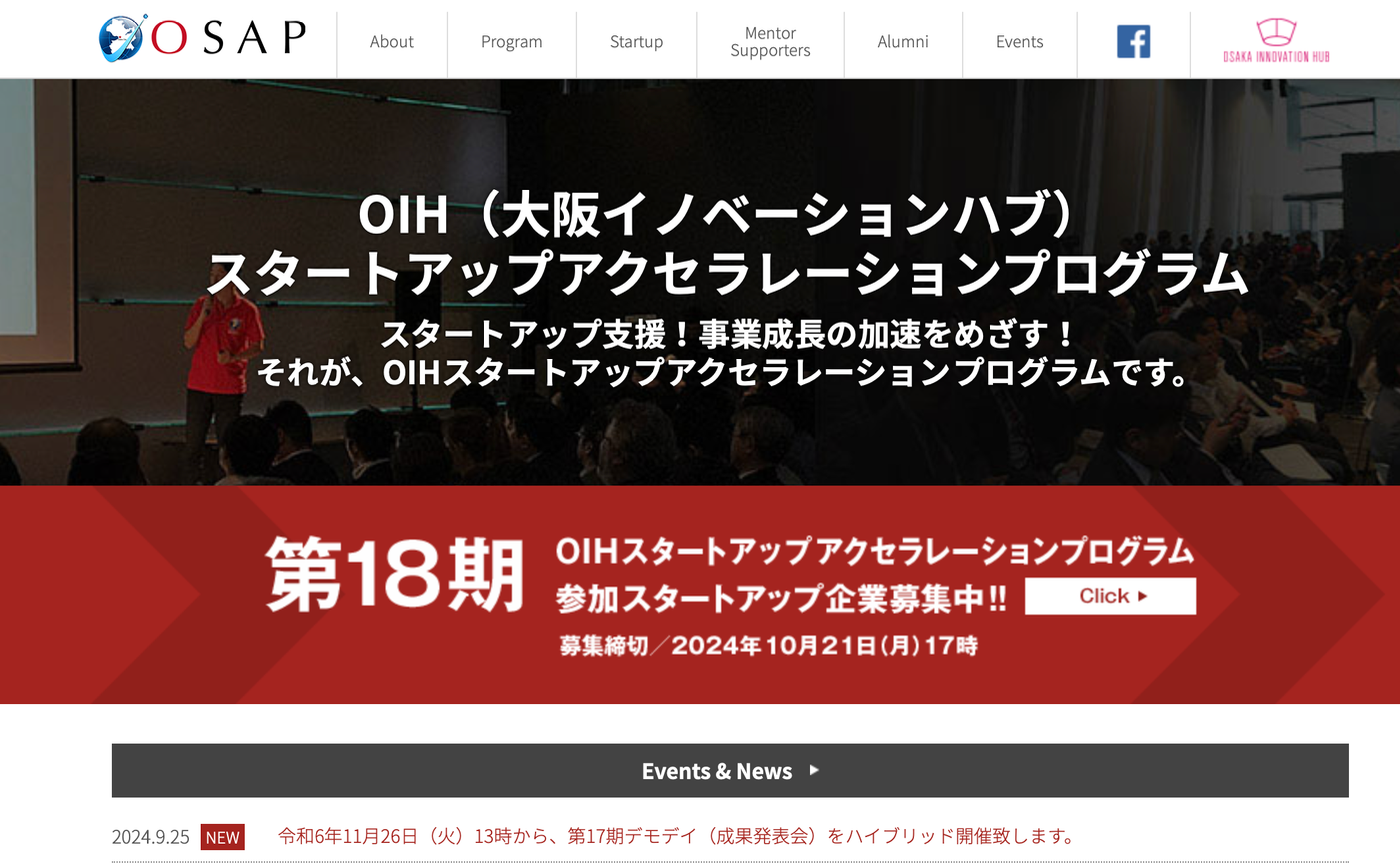The height and width of the screenshot is (864, 1400).
Task: Select the Startup navigation entry
Action: (636, 42)
